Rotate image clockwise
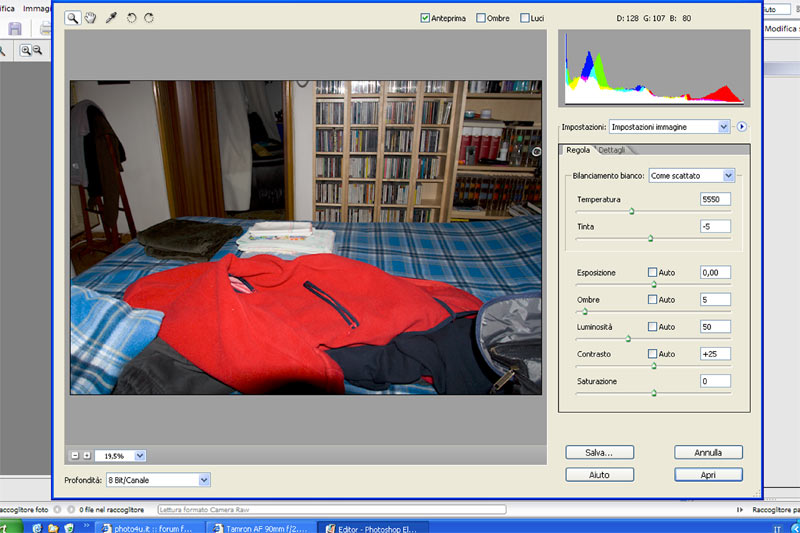Image resolution: width=800 pixels, height=533 pixels. click(x=149, y=18)
